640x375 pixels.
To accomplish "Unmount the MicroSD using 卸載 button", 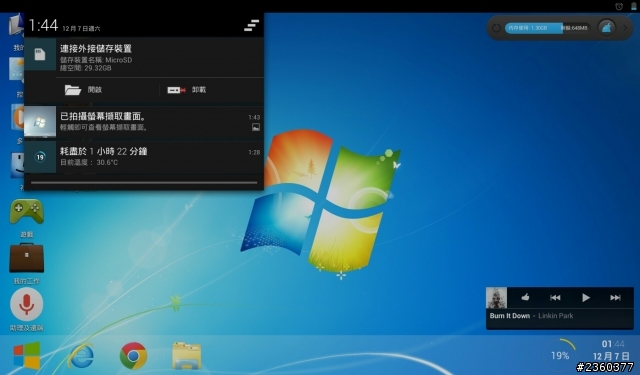I will 187,90.
